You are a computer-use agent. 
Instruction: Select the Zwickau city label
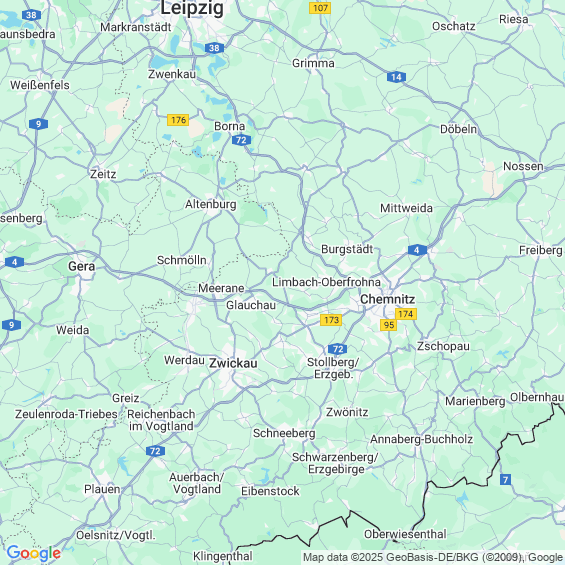[233, 363]
